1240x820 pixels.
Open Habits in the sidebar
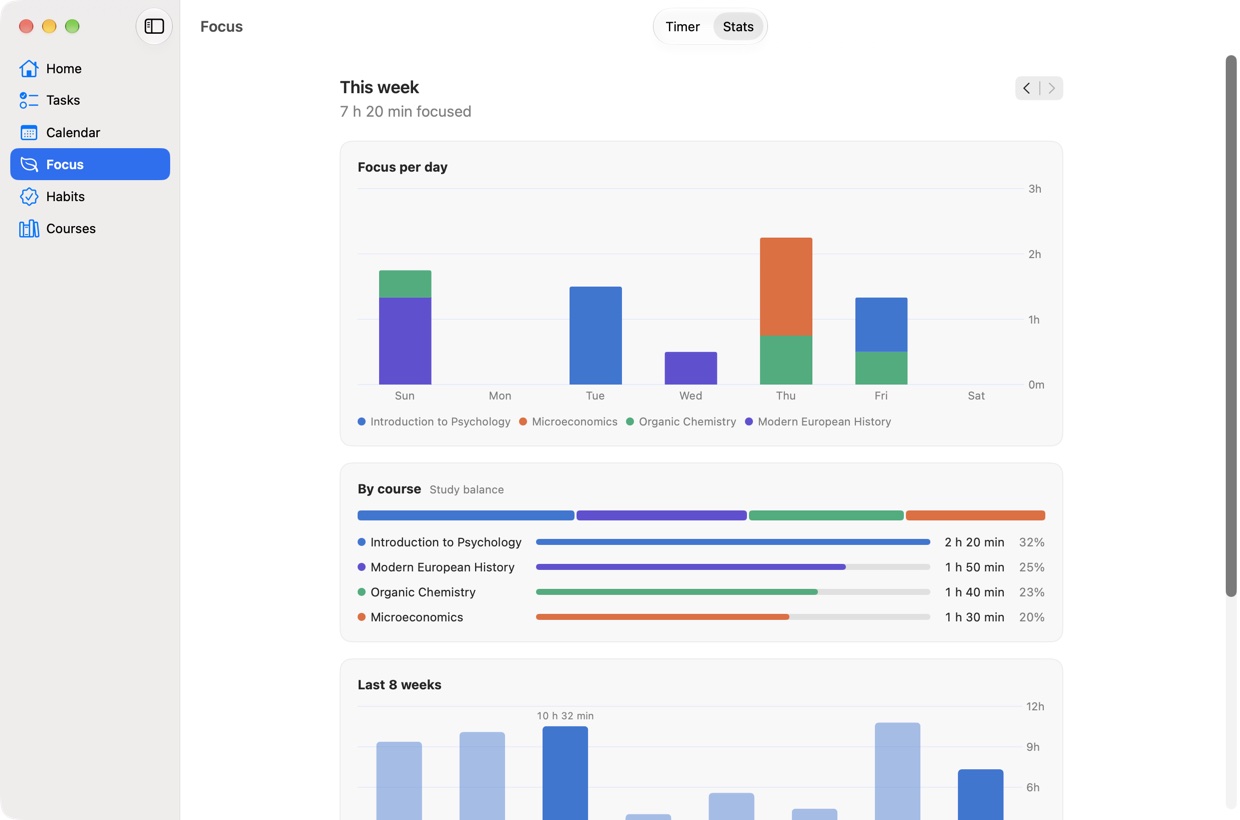tap(90, 196)
